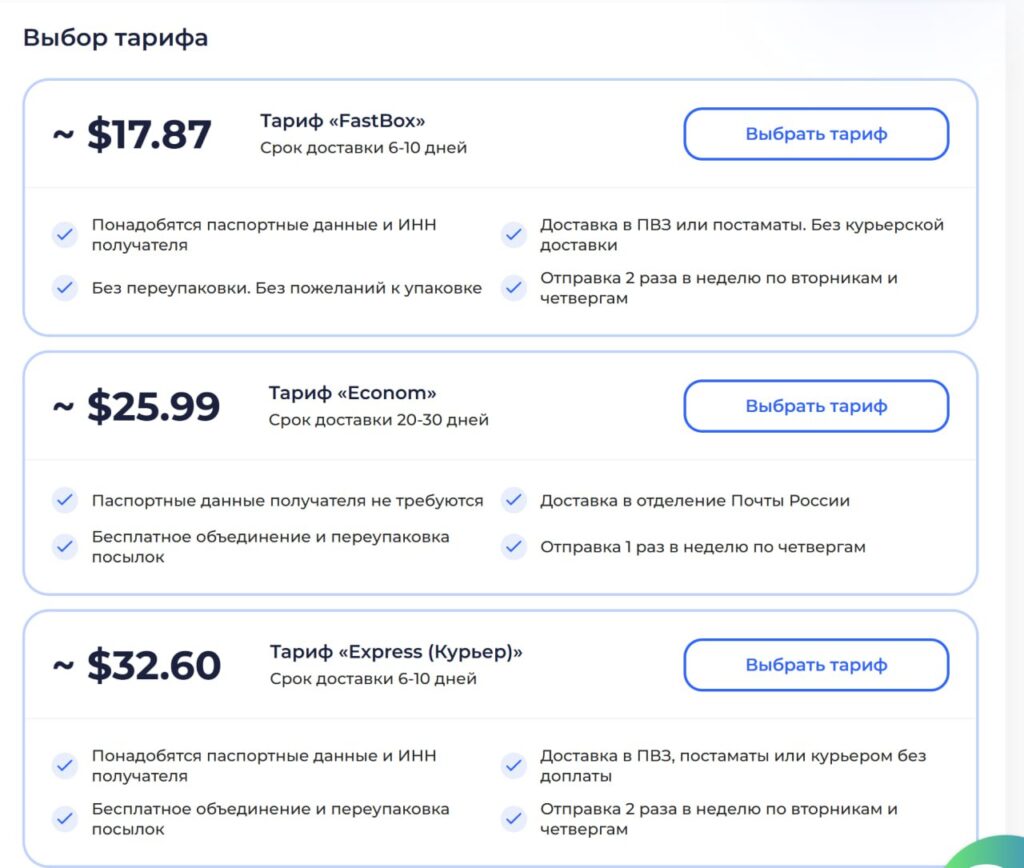Choose the Econom tariff button
The height and width of the screenshot is (868, 1024).
coord(816,406)
